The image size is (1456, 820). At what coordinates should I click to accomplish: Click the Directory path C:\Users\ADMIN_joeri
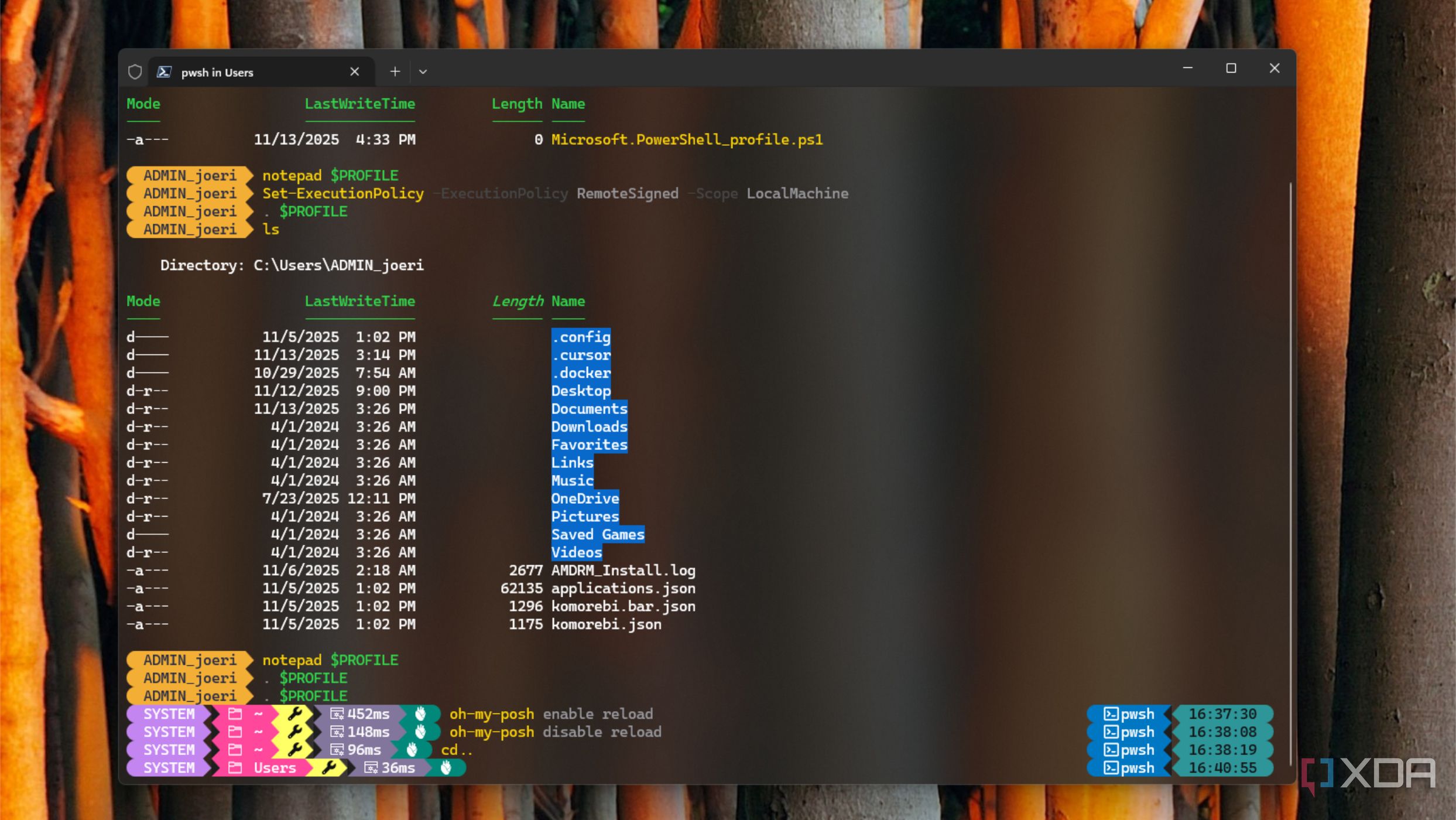point(338,265)
